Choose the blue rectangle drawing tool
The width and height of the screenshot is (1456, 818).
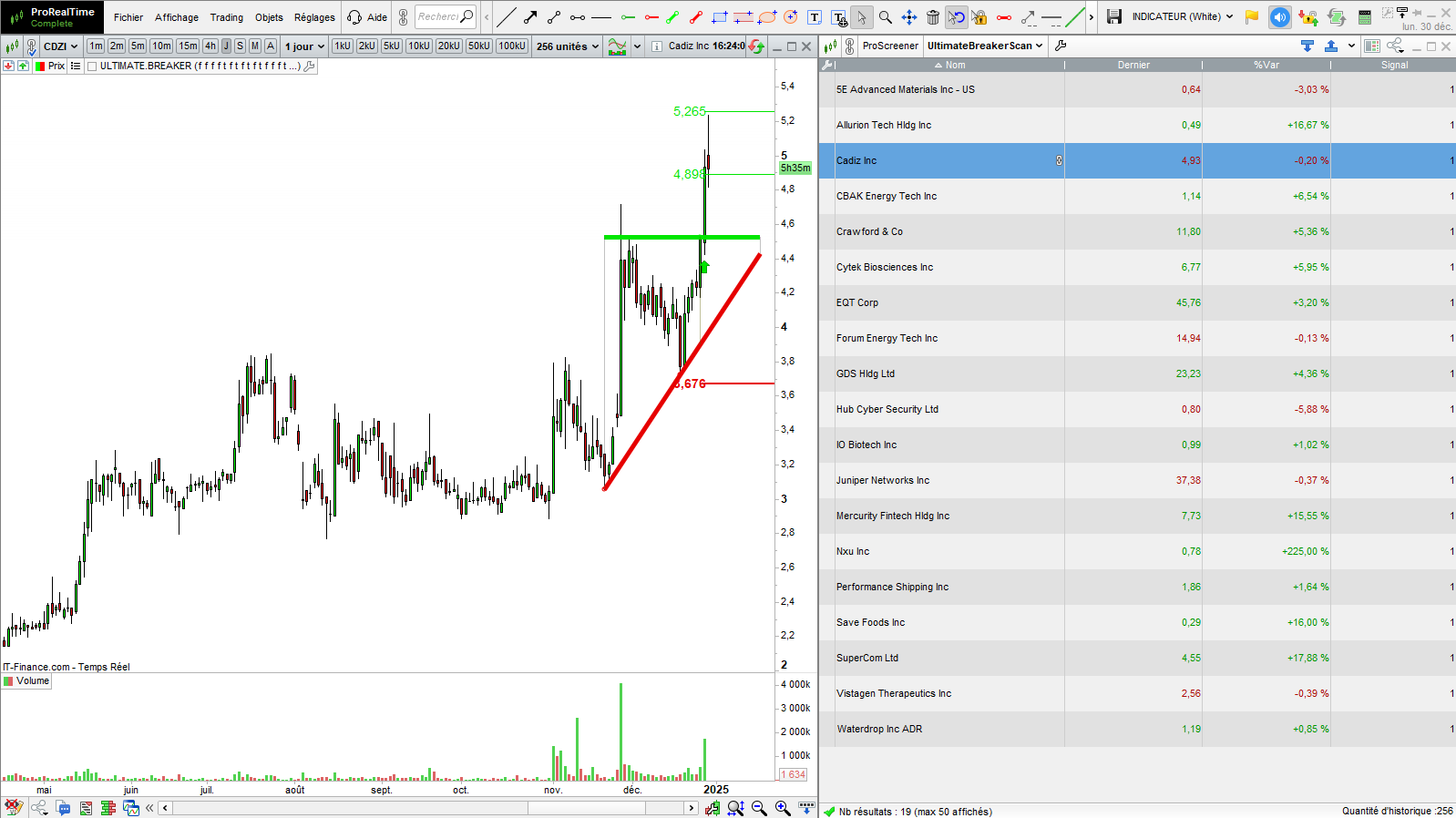[720, 16]
